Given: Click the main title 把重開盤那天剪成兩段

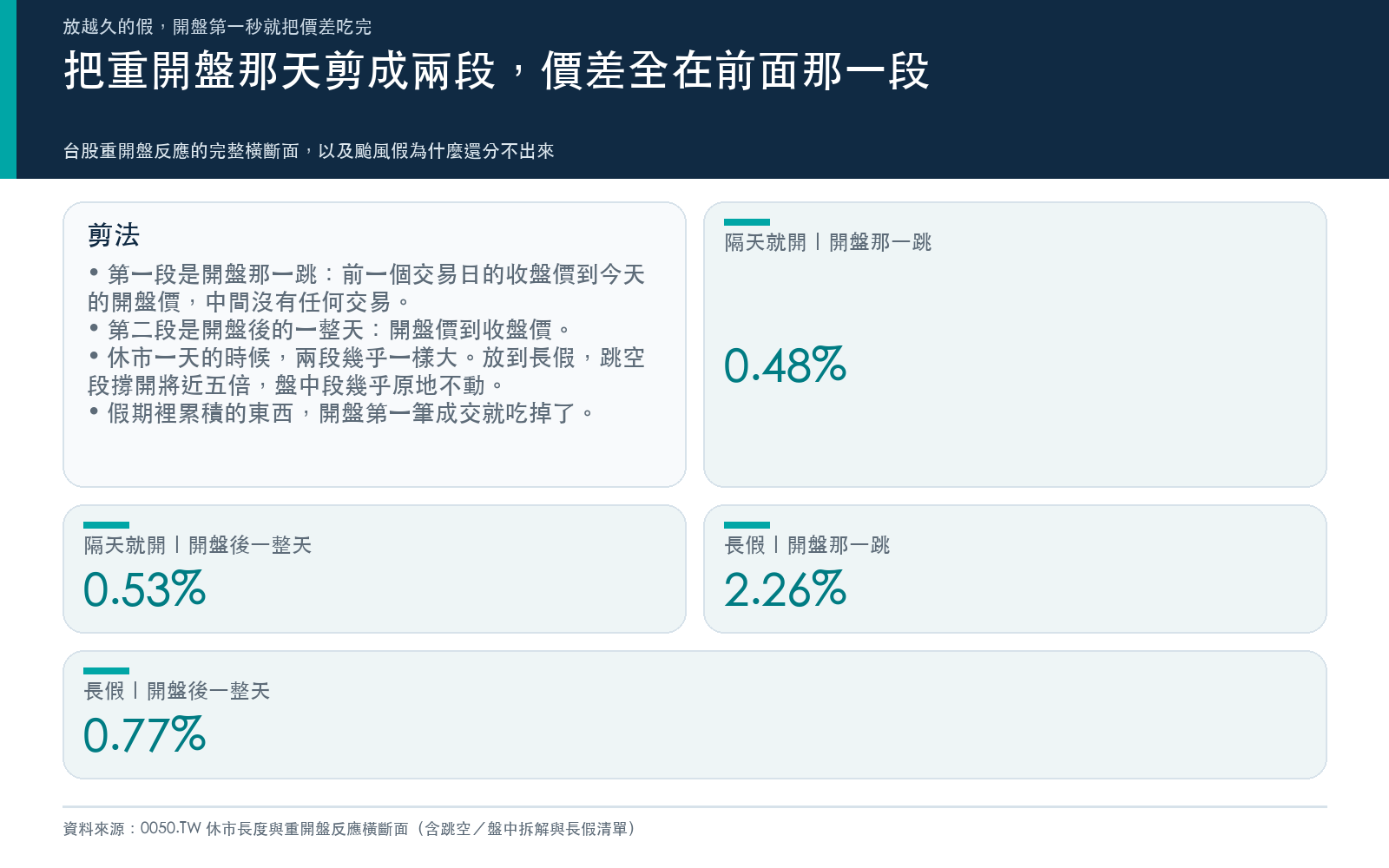Looking at the screenshot, I should (x=497, y=71).
